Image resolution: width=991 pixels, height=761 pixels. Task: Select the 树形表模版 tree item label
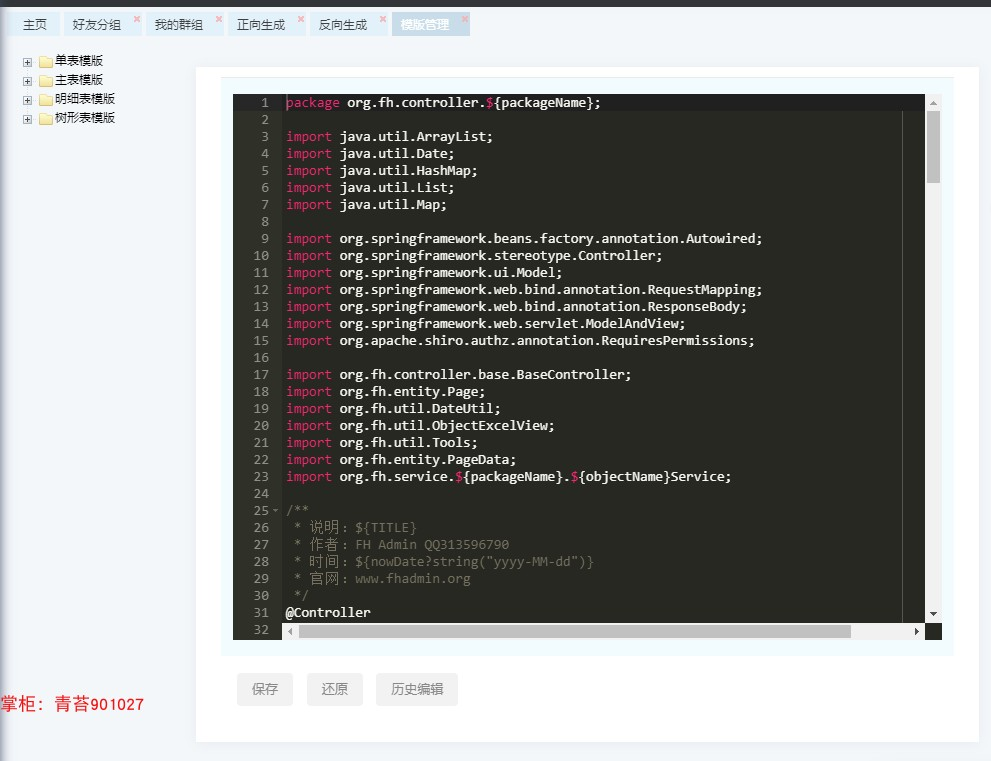pyautogui.click(x=85, y=118)
